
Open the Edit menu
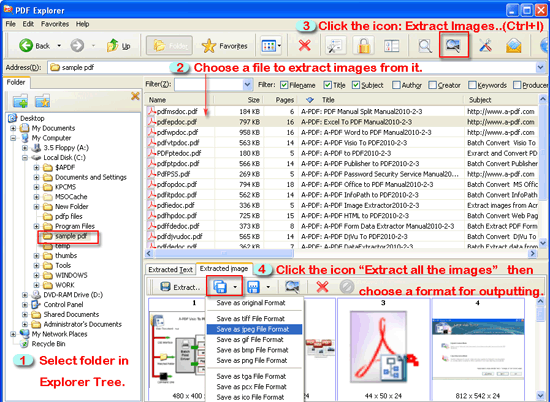[28, 24]
